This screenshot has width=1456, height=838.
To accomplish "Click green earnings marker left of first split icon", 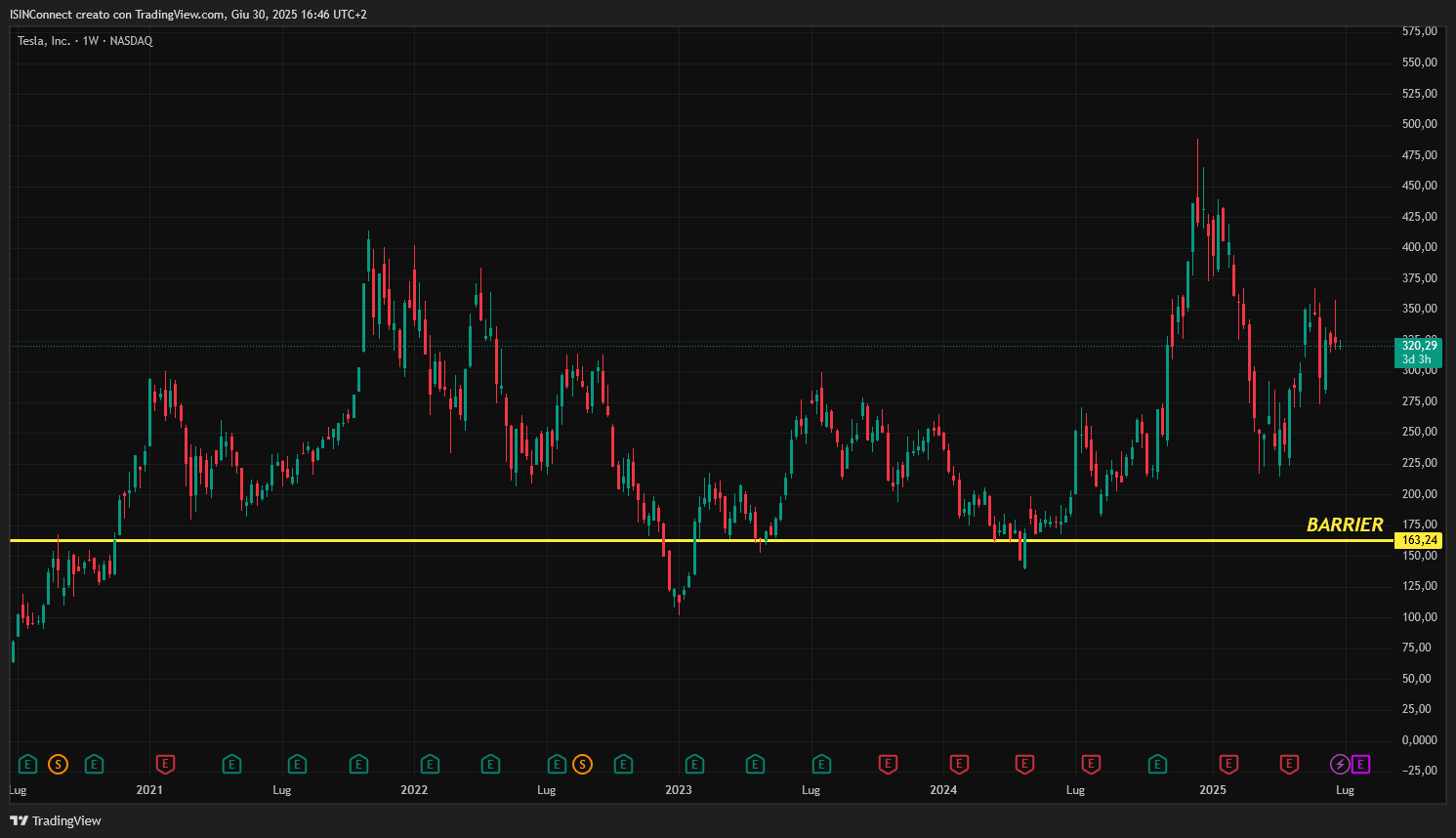I will point(27,764).
